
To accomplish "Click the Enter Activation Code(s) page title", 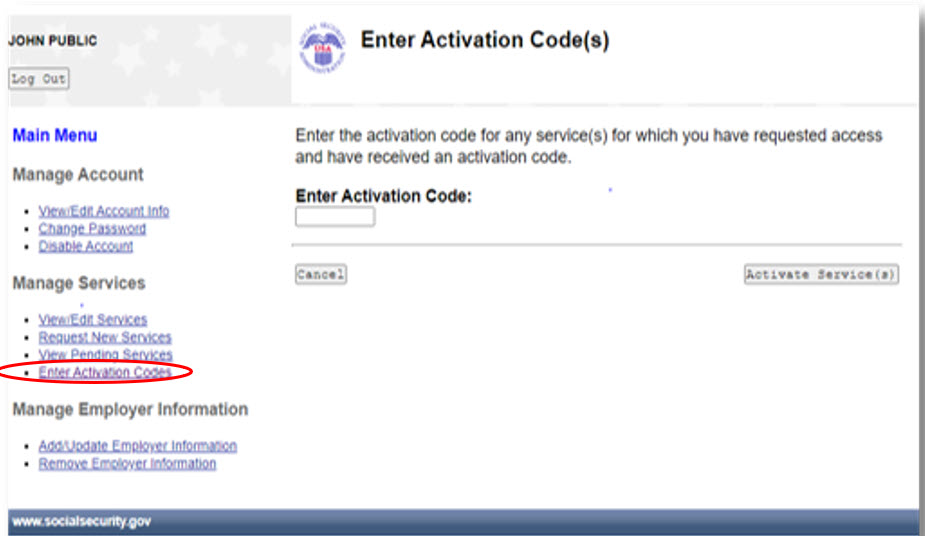I will (x=485, y=40).
